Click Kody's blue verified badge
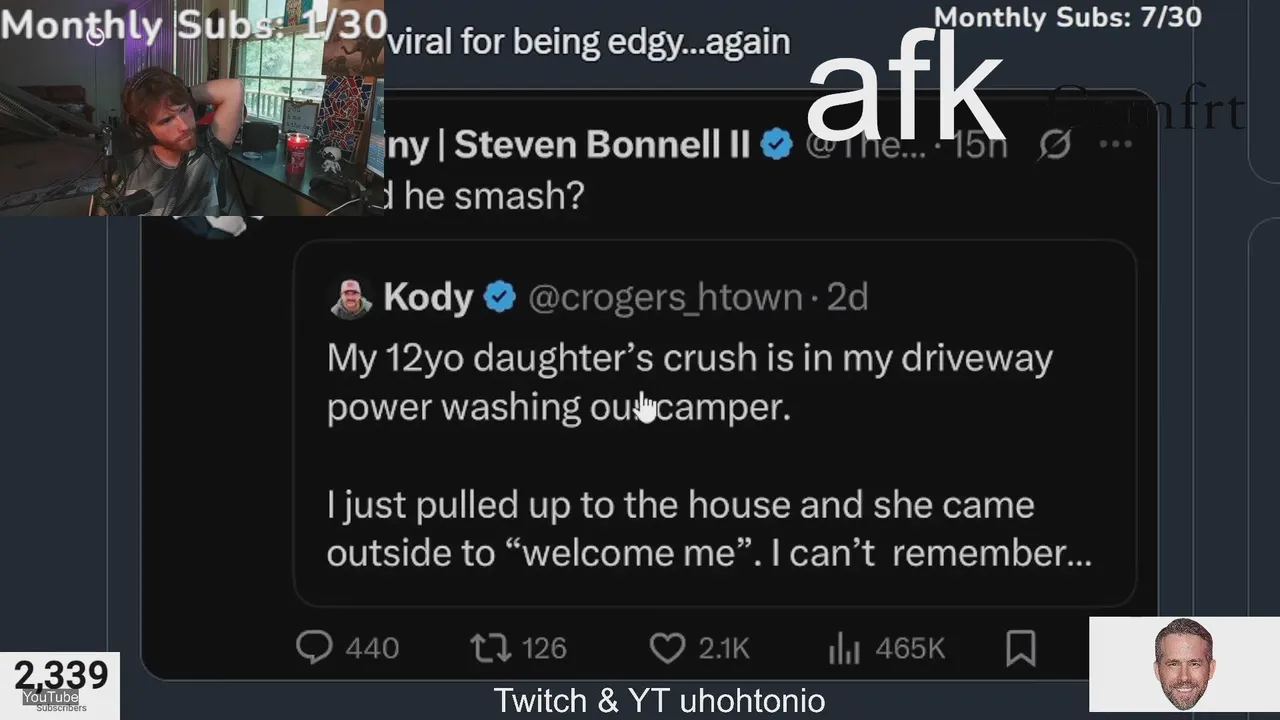1280x720 pixels. point(499,297)
